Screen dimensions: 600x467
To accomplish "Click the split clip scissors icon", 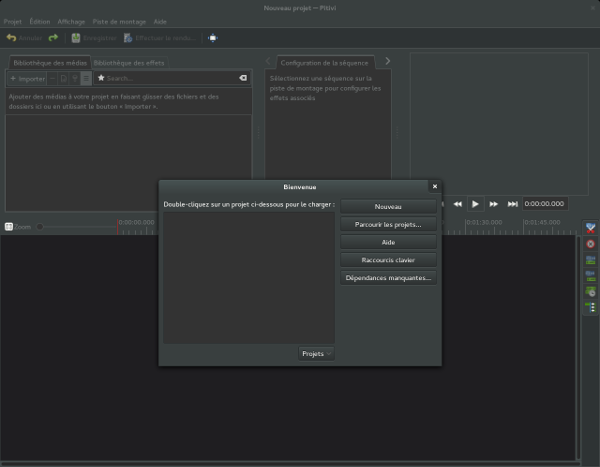I will coord(590,228).
